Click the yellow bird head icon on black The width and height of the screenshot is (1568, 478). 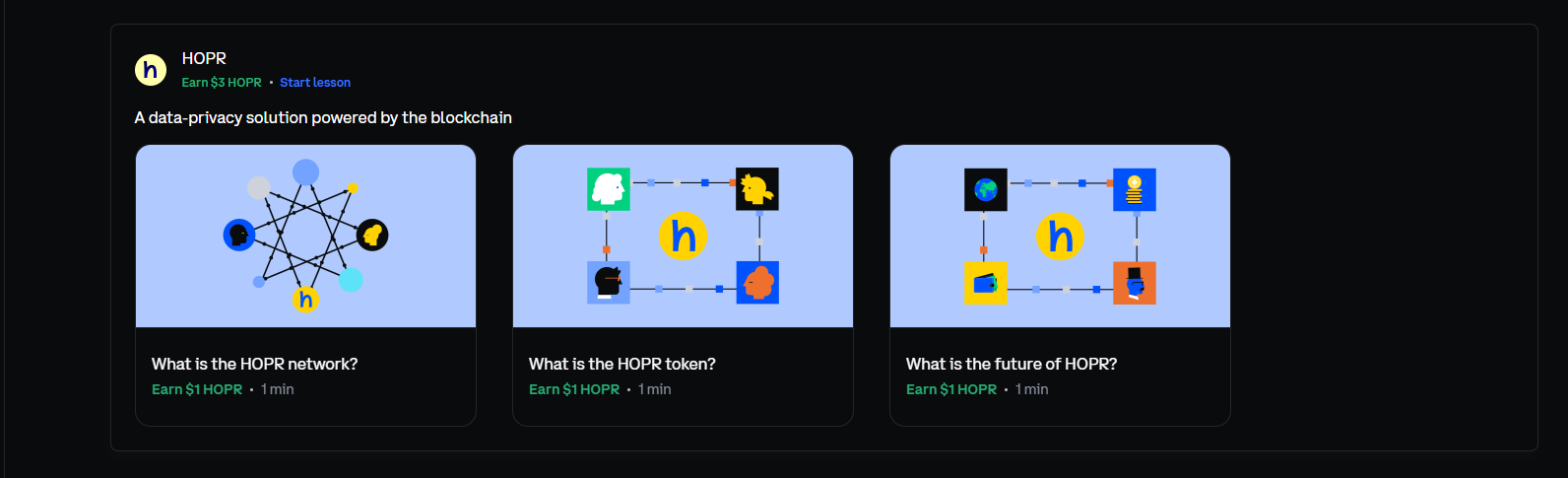[757, 189]
